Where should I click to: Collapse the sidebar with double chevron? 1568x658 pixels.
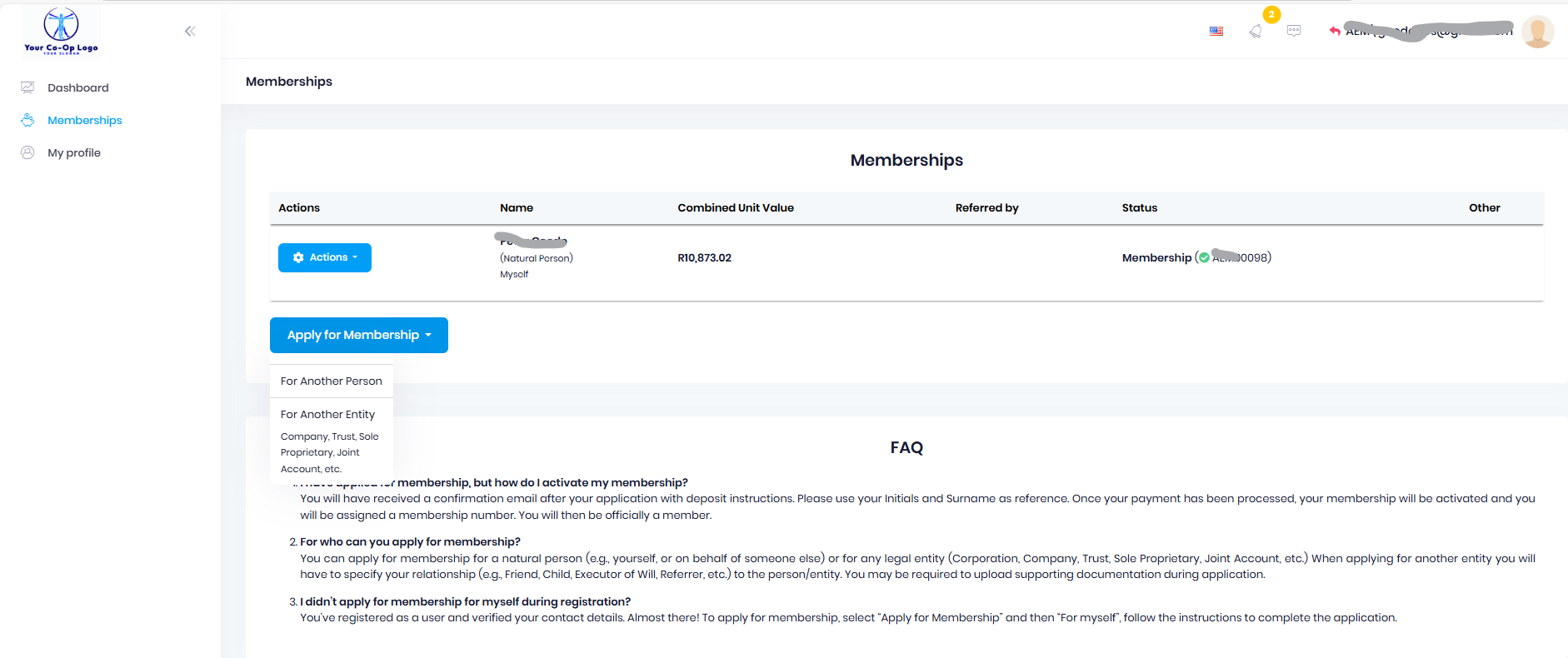point(190,31)
